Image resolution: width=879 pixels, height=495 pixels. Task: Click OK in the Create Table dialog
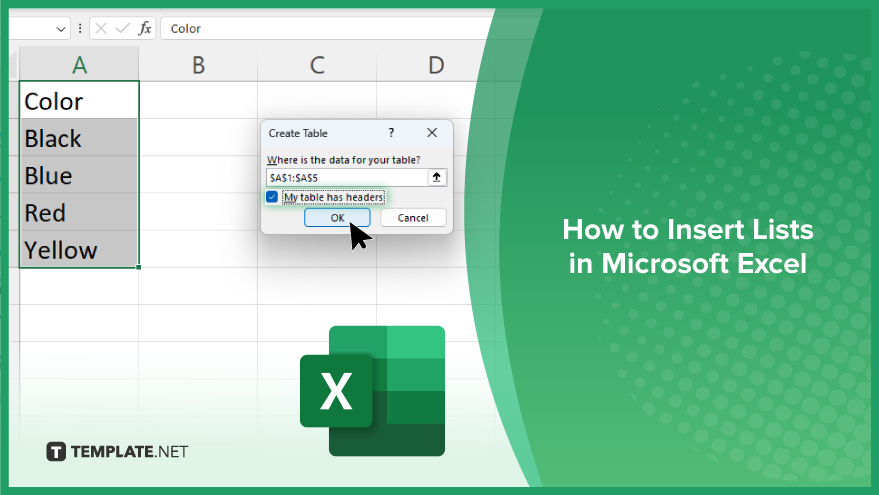pyautogui.click(x=337, y=218)
